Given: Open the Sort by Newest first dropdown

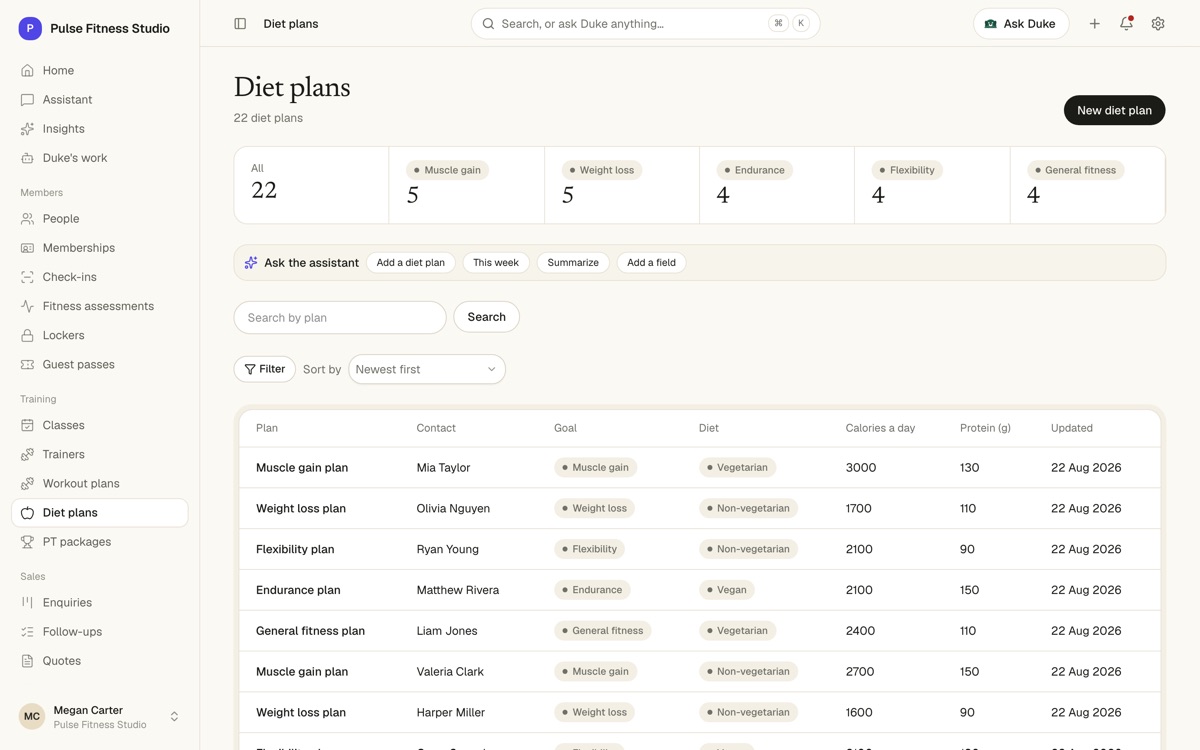Looking at the screenshot, I should (x=427, y=370).
